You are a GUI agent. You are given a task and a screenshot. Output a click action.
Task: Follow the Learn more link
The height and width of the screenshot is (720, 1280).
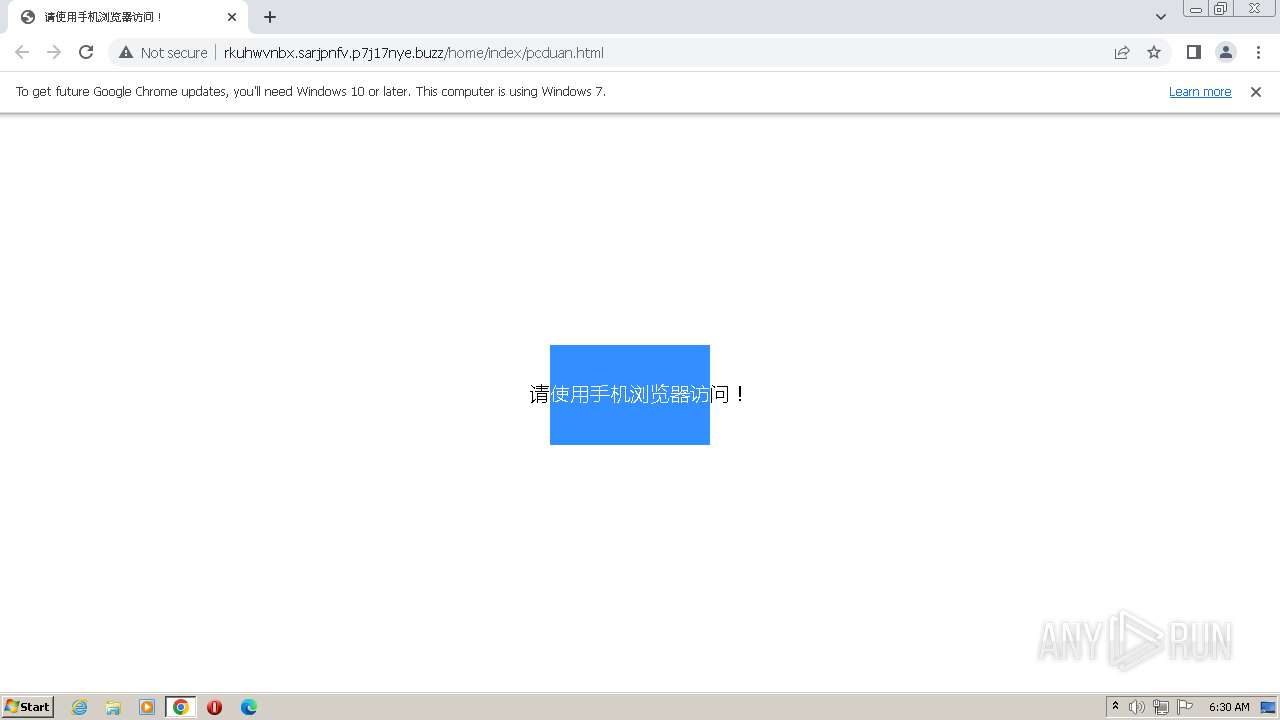click(1200, 91)
